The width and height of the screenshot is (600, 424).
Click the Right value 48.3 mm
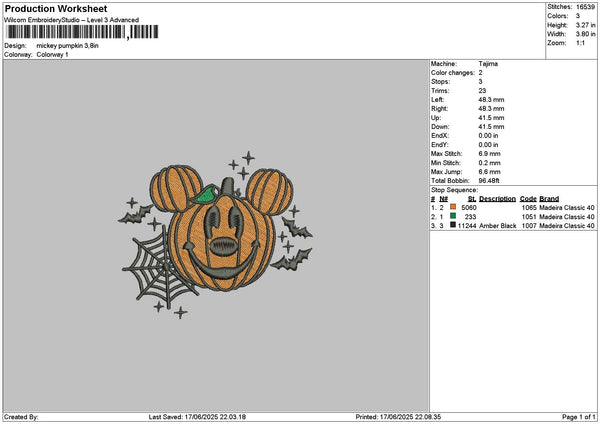tap(491, 109)
